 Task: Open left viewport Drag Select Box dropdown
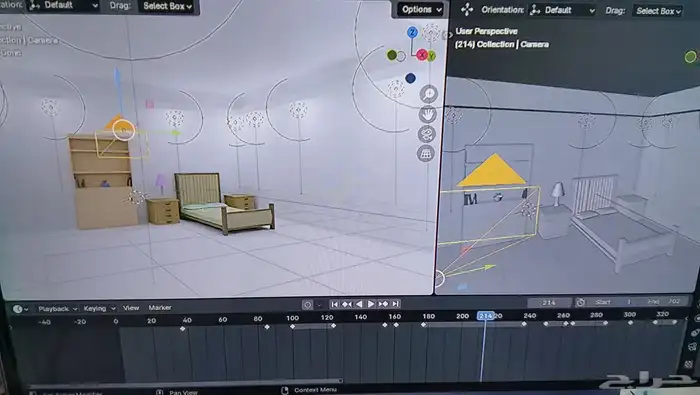coord(167,6)
